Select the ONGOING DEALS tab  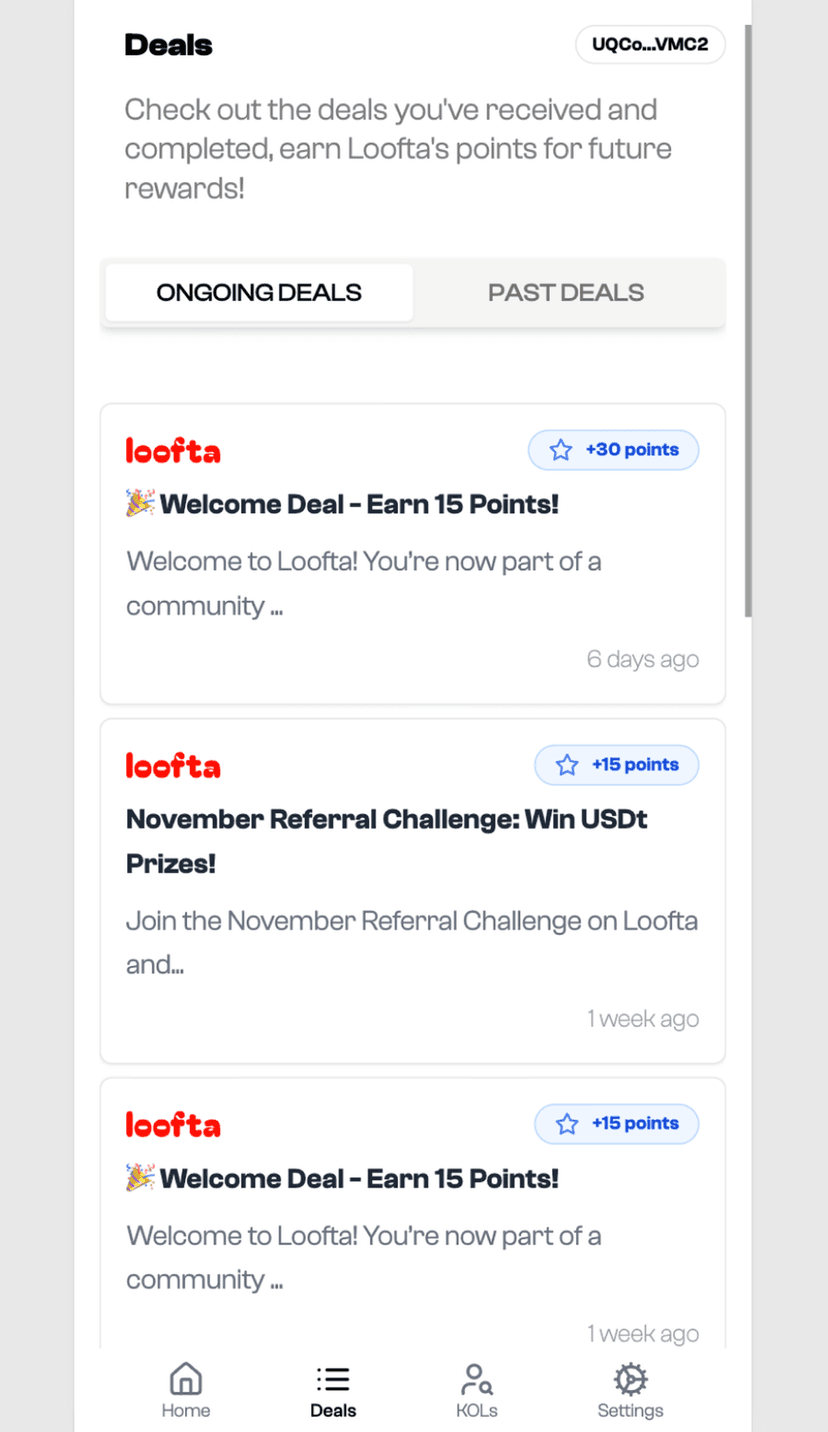tap(259, 293)
